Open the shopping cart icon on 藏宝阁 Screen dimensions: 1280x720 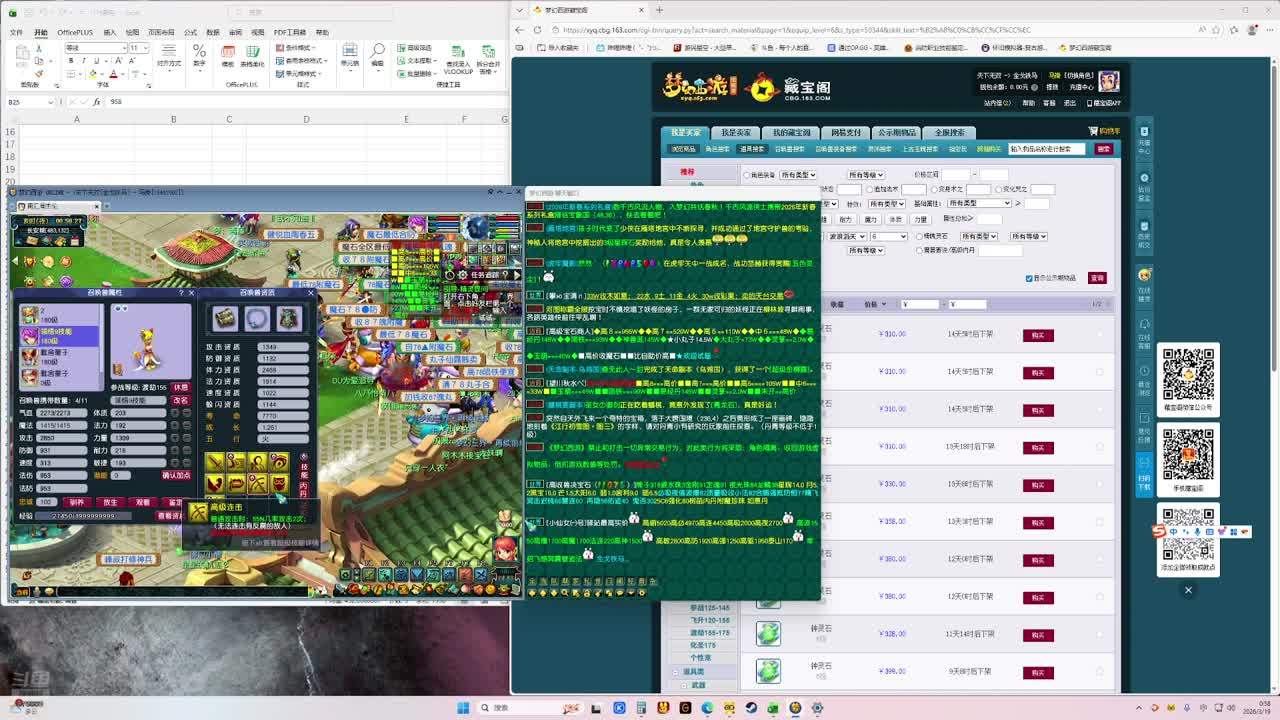pos(1093,131)
